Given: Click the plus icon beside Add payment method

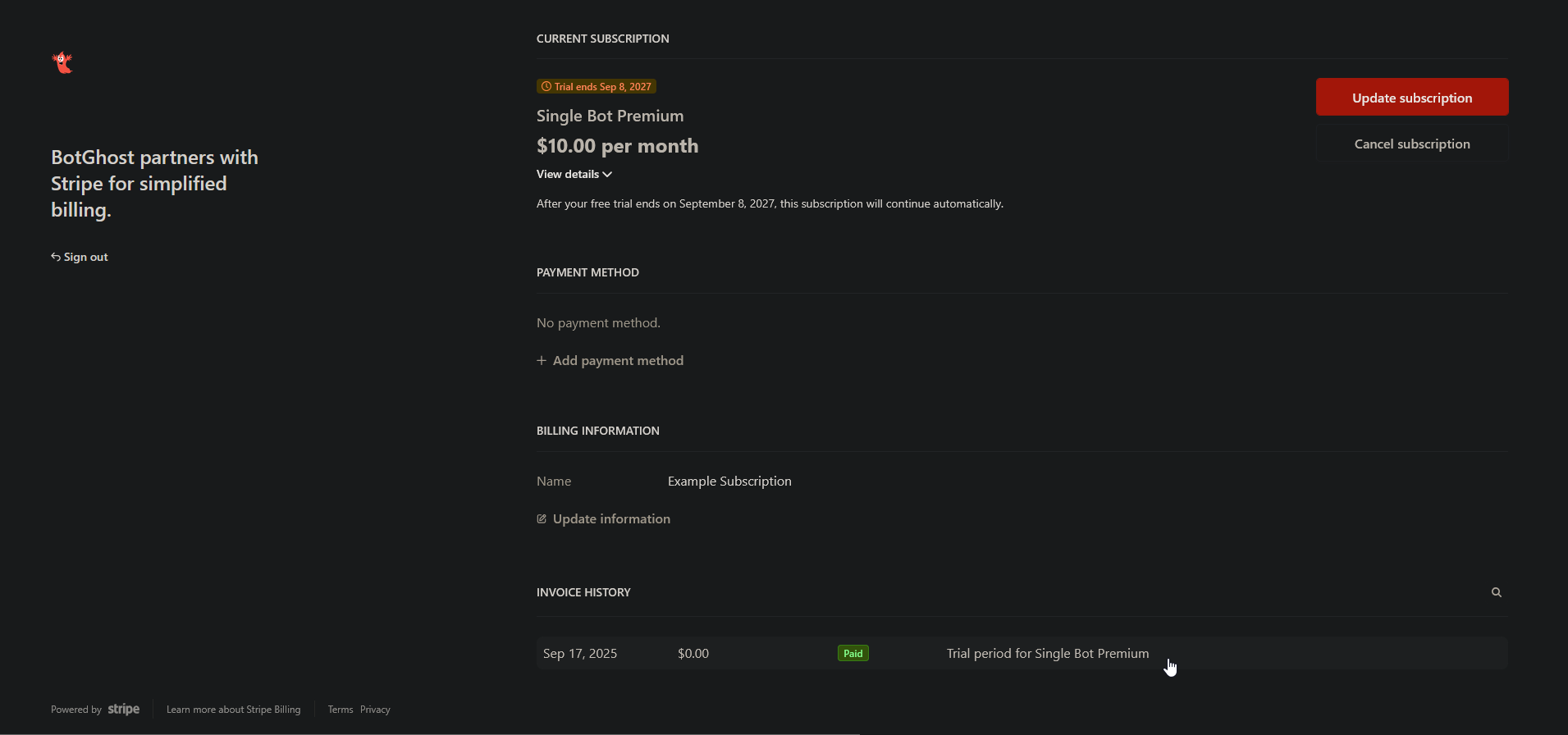Looking at the screenshot, I should 542,361.
